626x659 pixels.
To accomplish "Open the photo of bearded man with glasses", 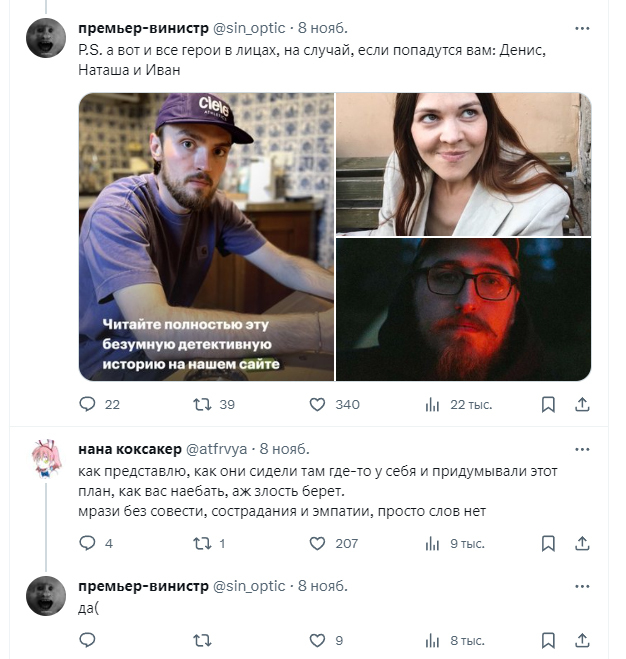I will coord(463,310).
